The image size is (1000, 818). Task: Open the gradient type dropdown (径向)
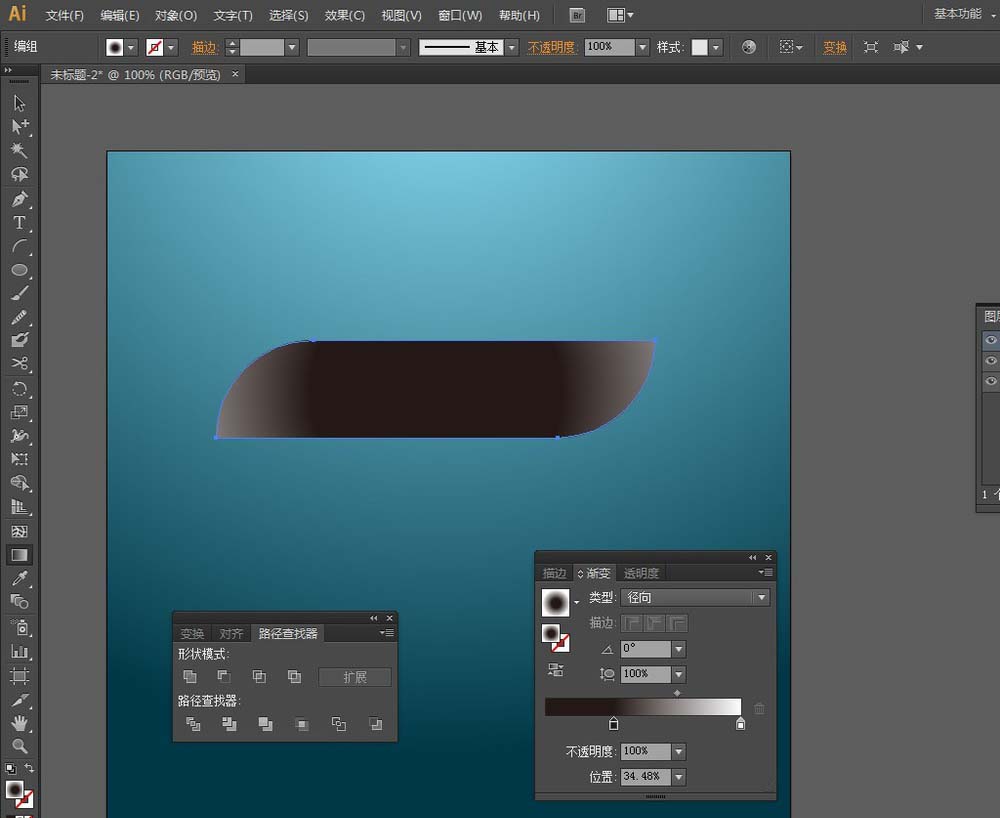click(x=695, y=597)
